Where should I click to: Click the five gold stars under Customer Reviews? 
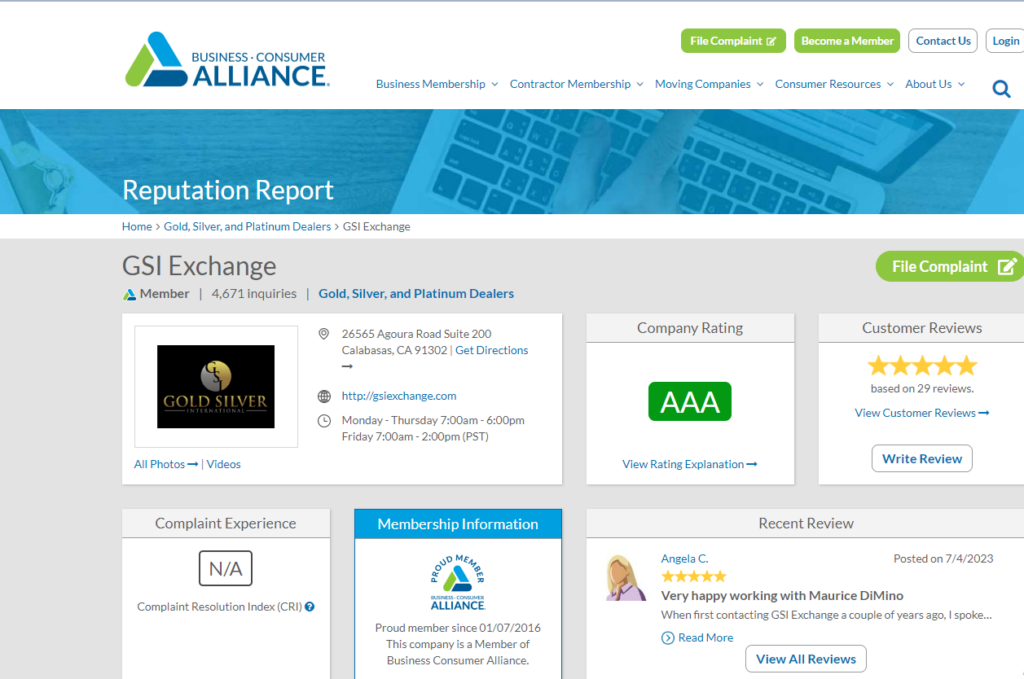(922, 366)
